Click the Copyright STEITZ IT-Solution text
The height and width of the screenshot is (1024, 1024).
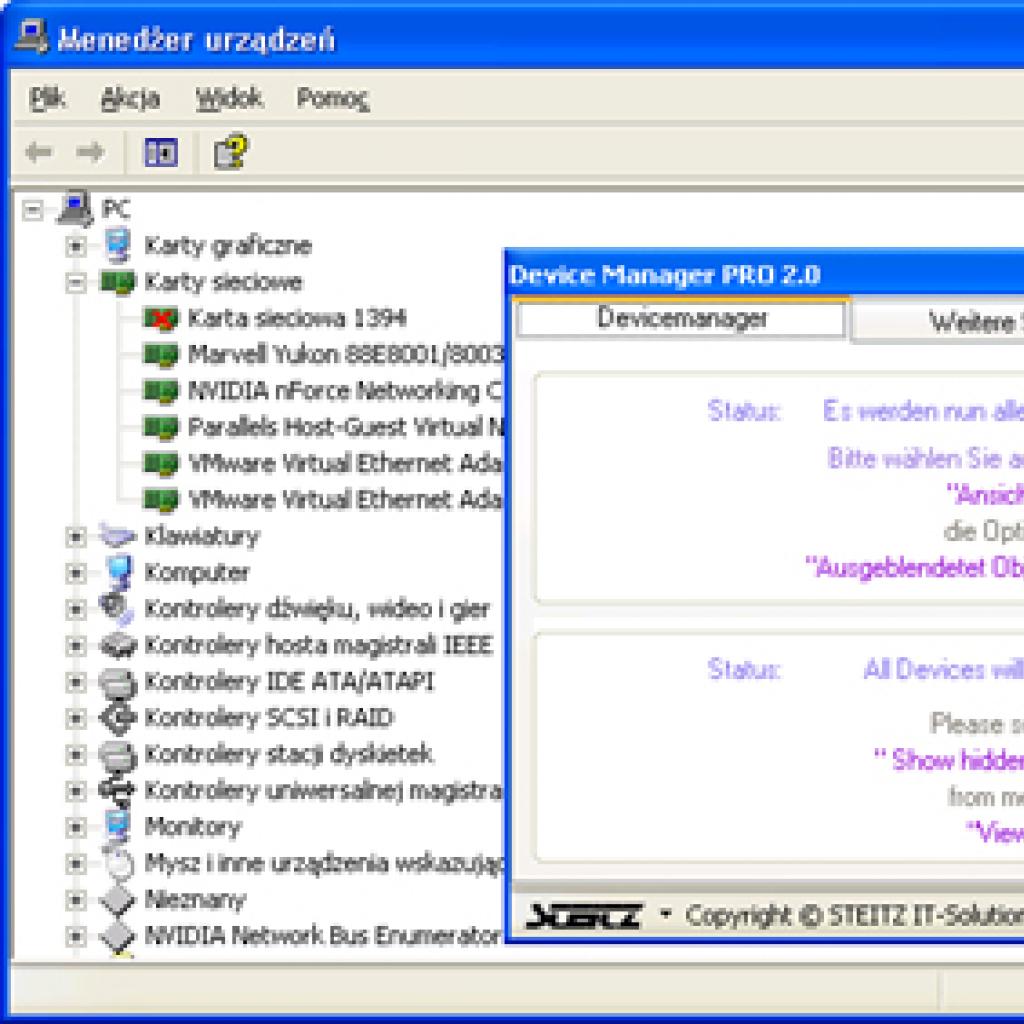[854, 916]
